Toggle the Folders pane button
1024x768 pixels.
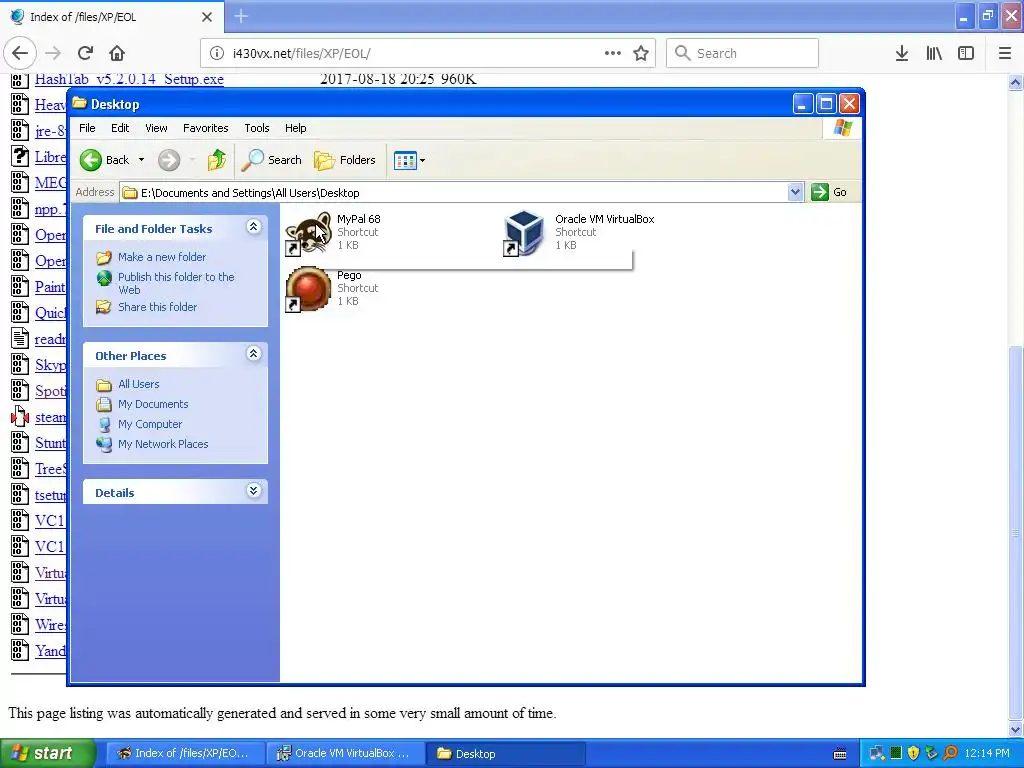(345, 160)
